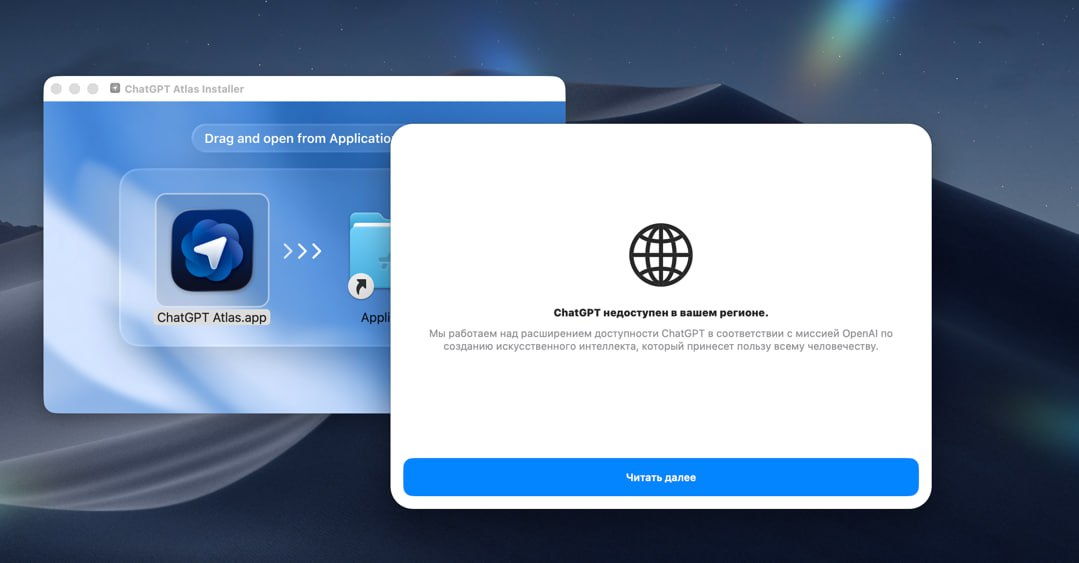Screen dimensions: 1079x563
Task: Click the triple chevron arrows between icons
Action: coord(302,251)
